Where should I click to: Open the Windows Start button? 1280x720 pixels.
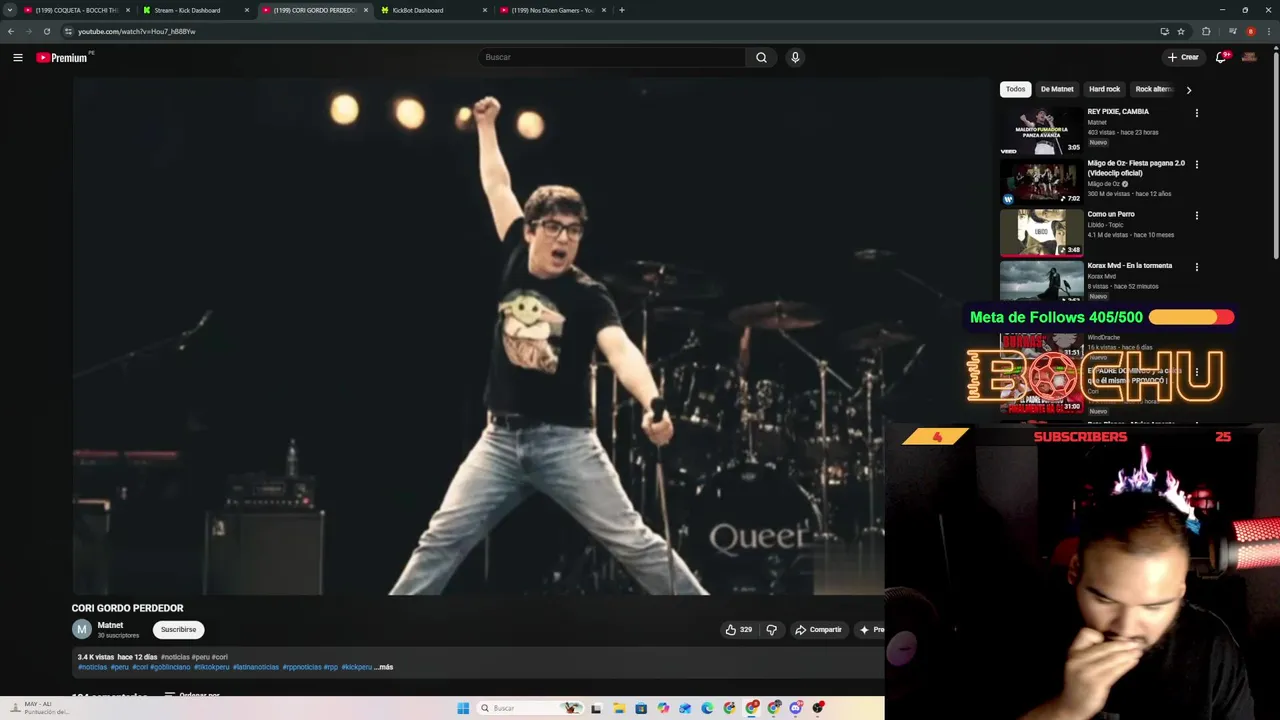coord(463,708)
